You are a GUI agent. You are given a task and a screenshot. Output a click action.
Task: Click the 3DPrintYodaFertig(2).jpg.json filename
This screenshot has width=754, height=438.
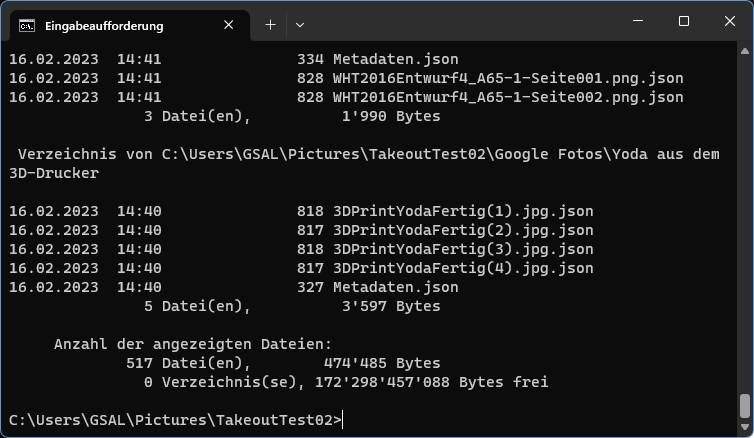click(x=463, y=231)
